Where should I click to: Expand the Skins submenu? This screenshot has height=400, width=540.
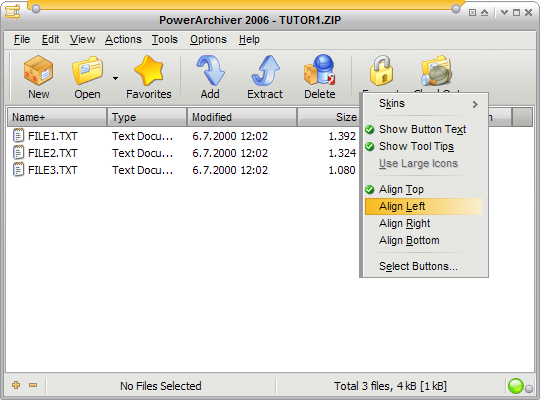423,104
